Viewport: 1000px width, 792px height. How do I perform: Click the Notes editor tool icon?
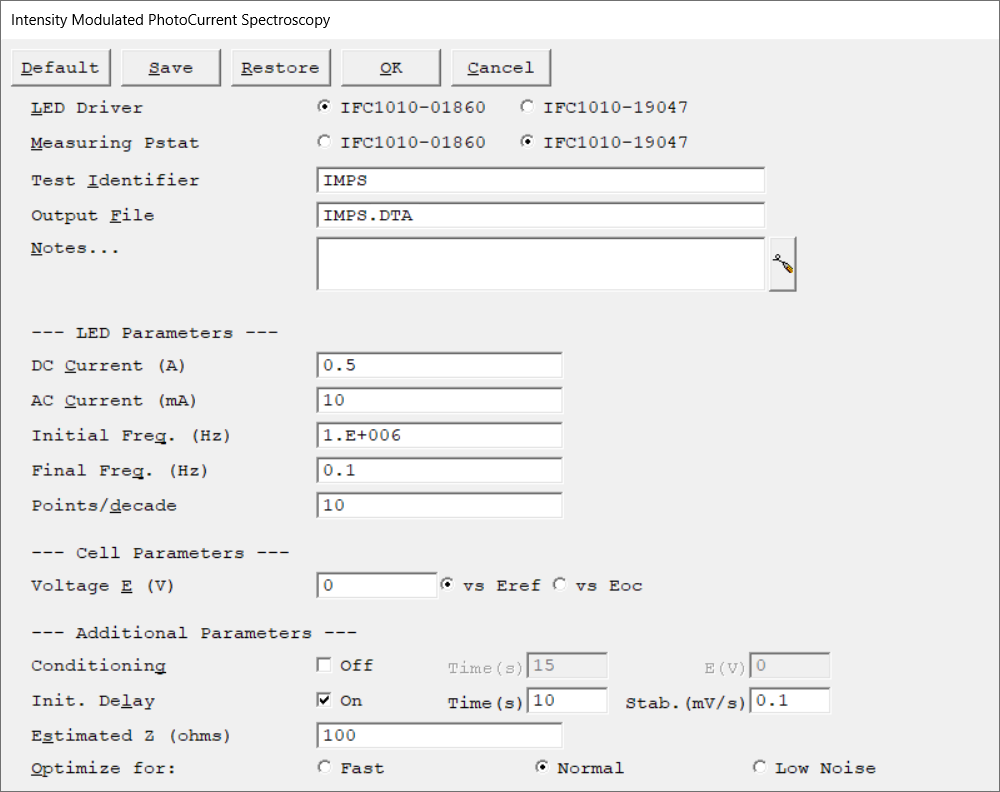(x=782, y=265)
